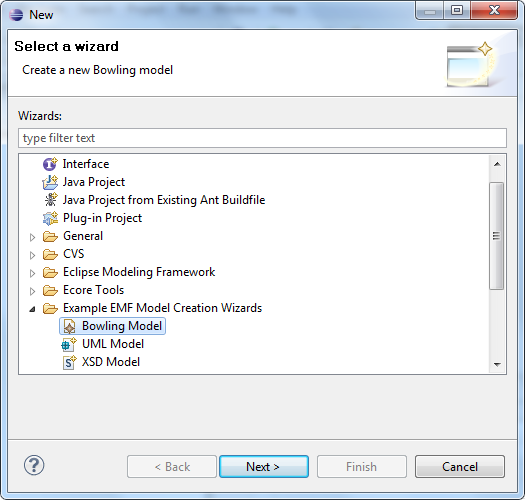Select the General folder label
This screenshot has height=500, width=525.
click(x=83, y=236)
